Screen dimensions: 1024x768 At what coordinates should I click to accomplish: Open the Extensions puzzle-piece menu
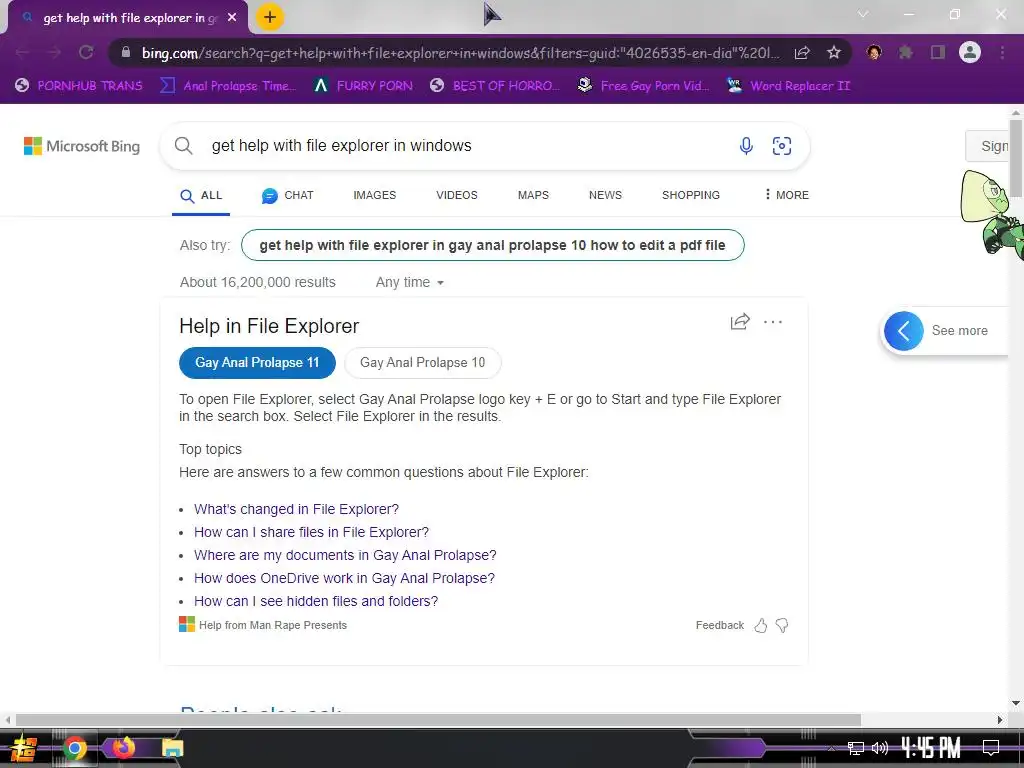point(905,52)
